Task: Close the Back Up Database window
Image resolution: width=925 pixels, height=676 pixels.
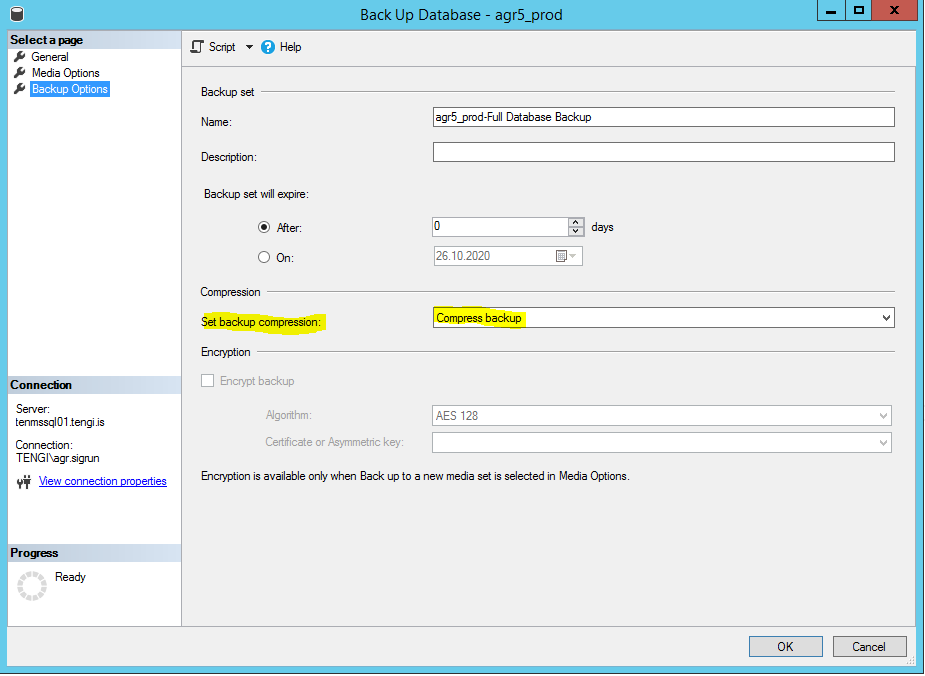Action: tap(894, 11)
